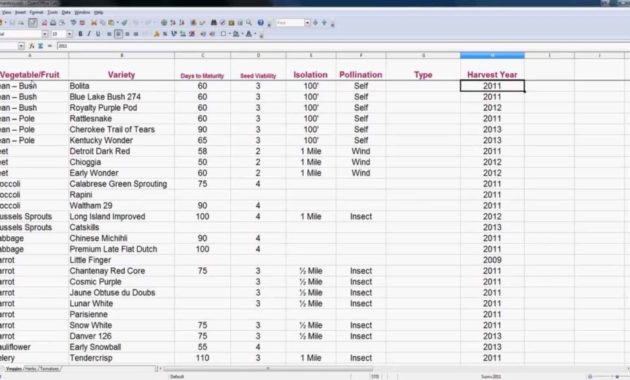Sort the column ascending

point(173,23)
